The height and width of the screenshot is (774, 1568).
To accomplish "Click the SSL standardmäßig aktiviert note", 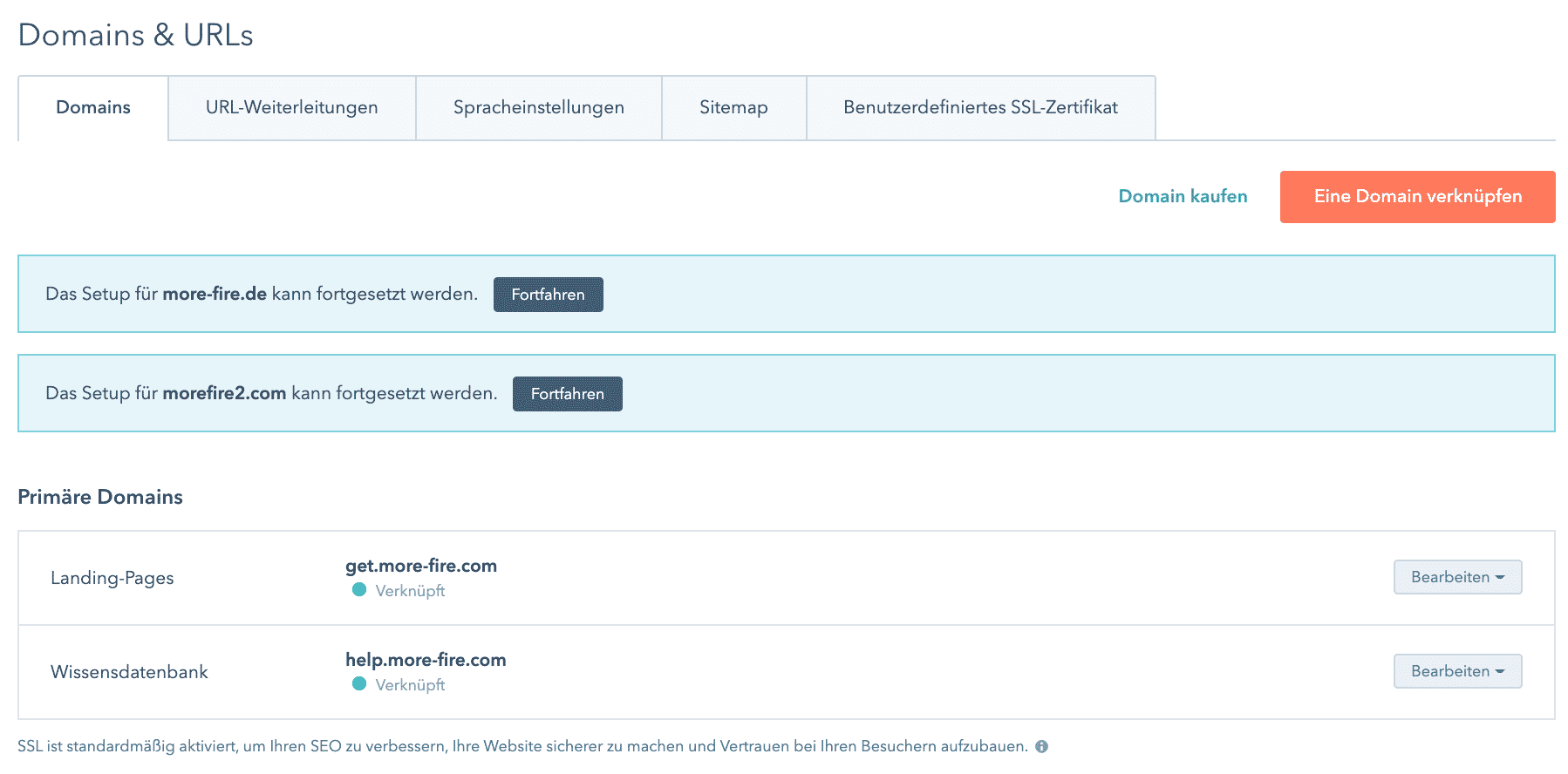I will [523, 747].
